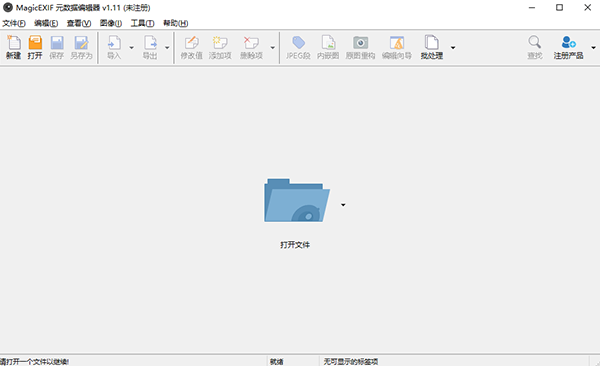Viewport: 600px width, 366px height.
Task: Click the 查找 magnifier search icon
Action: point(535,47)
